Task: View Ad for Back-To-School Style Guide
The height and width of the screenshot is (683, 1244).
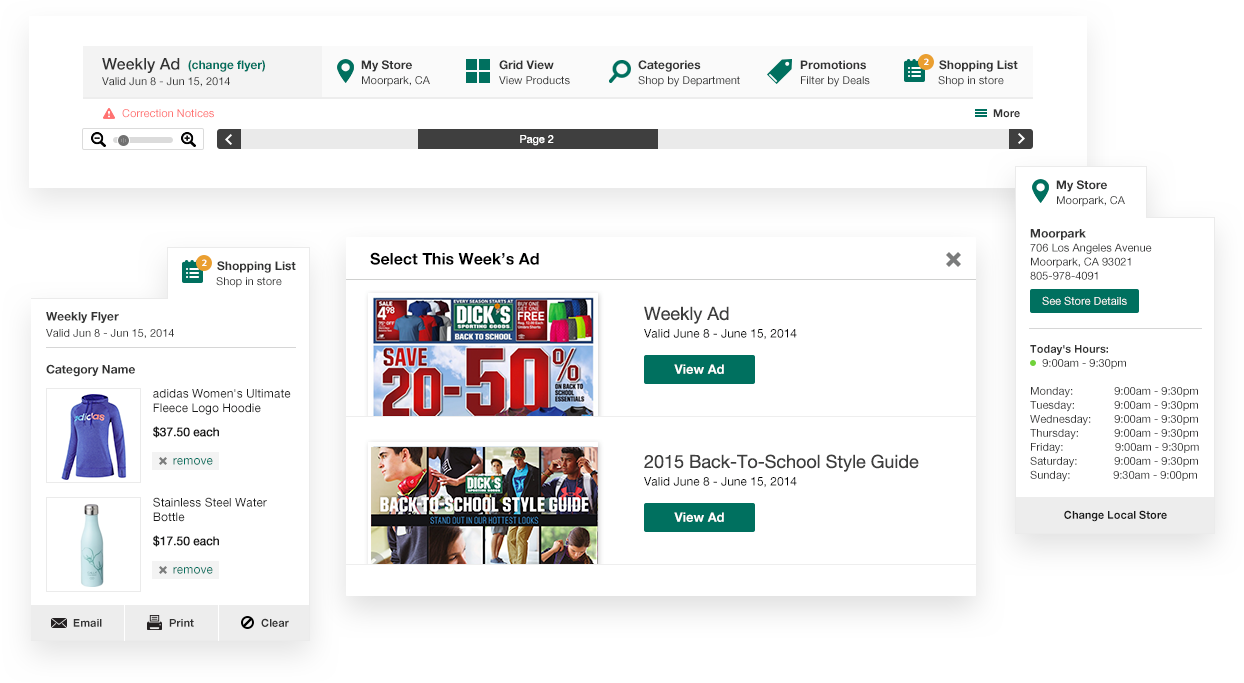Action: [x=699, y=518]
